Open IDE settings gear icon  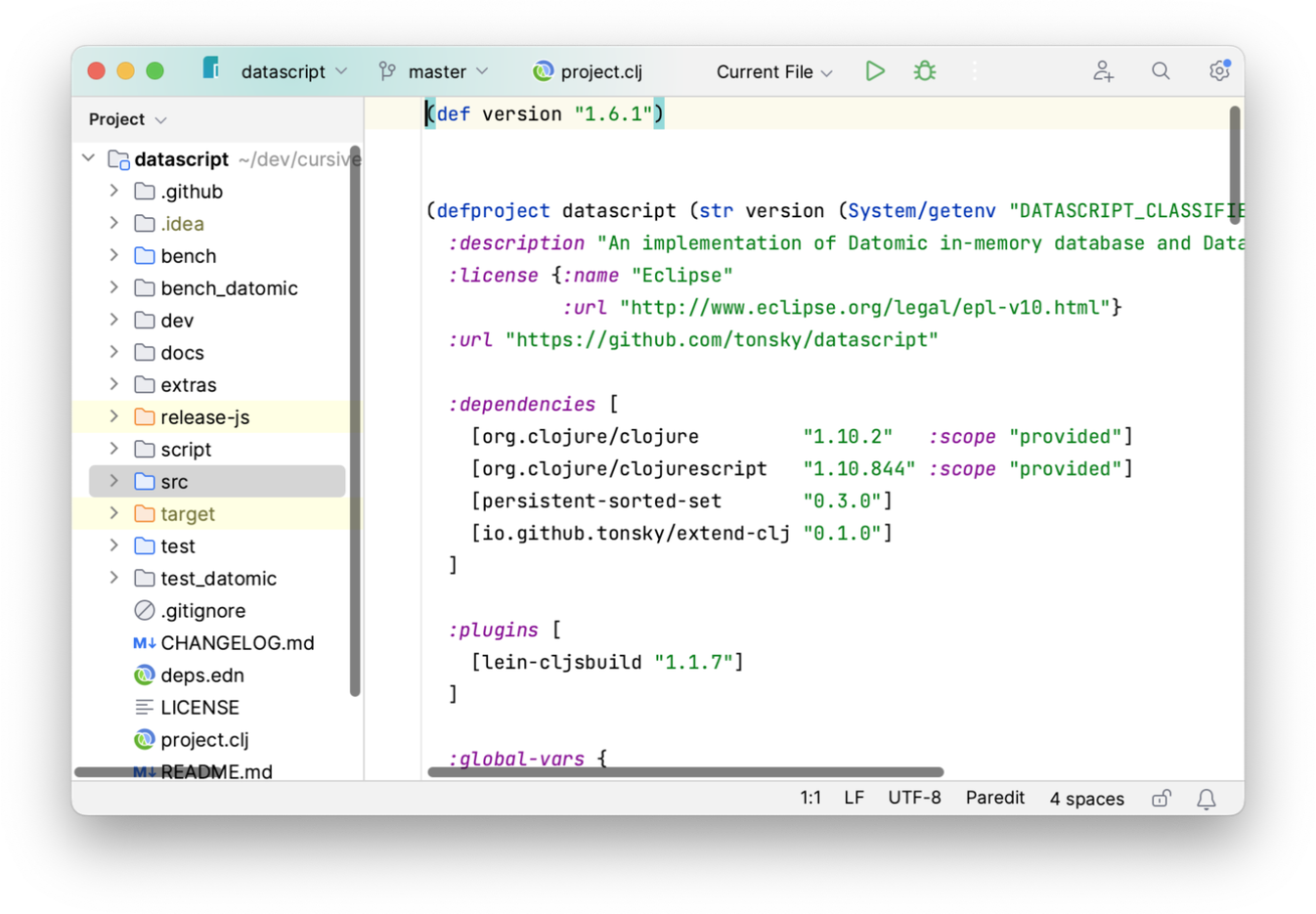(1218, 70)
